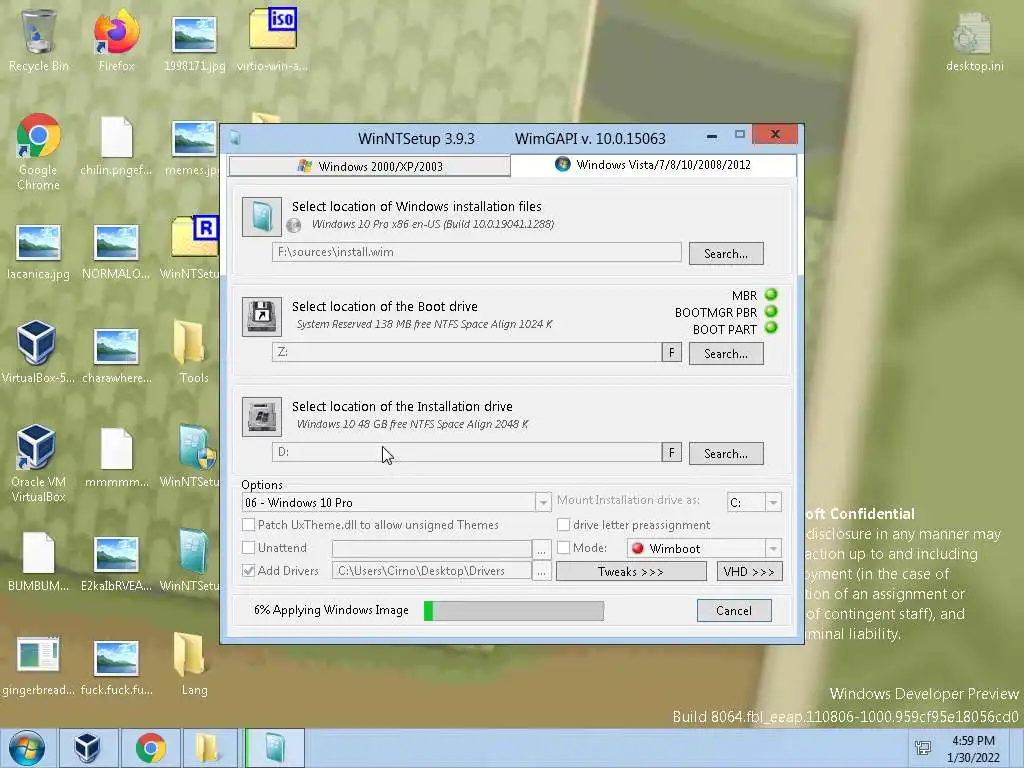Click the Boot drive floppy icon

point(261,317)
